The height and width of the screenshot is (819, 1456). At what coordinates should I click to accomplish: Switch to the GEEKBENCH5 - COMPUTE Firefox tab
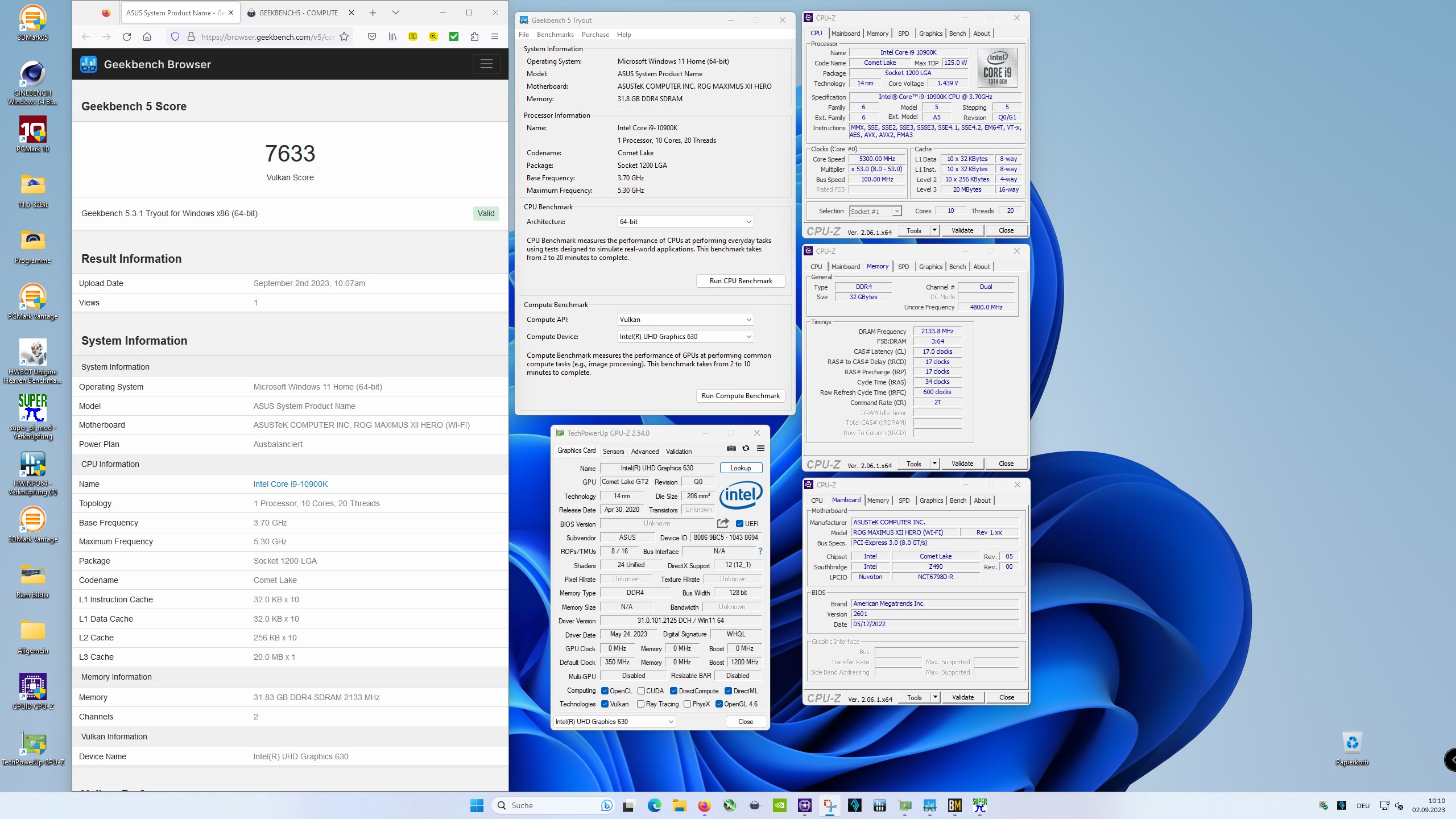(x=298, y=13)
